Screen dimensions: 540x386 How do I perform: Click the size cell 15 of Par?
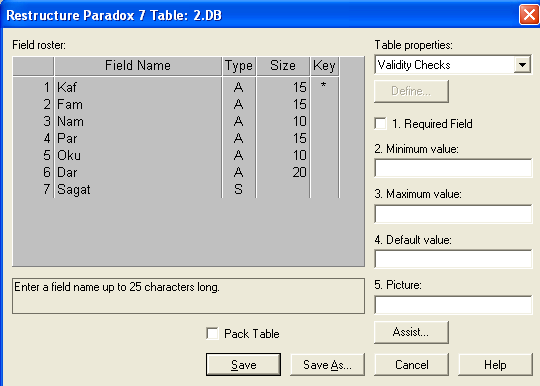click(283, 138)
